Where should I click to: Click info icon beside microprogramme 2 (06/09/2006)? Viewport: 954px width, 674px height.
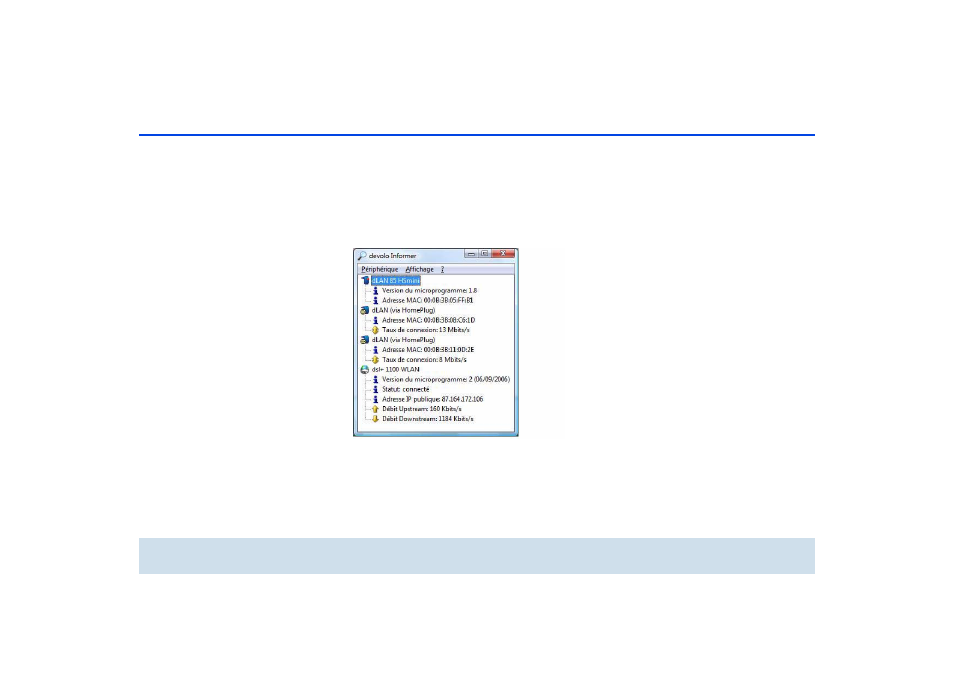375,380
